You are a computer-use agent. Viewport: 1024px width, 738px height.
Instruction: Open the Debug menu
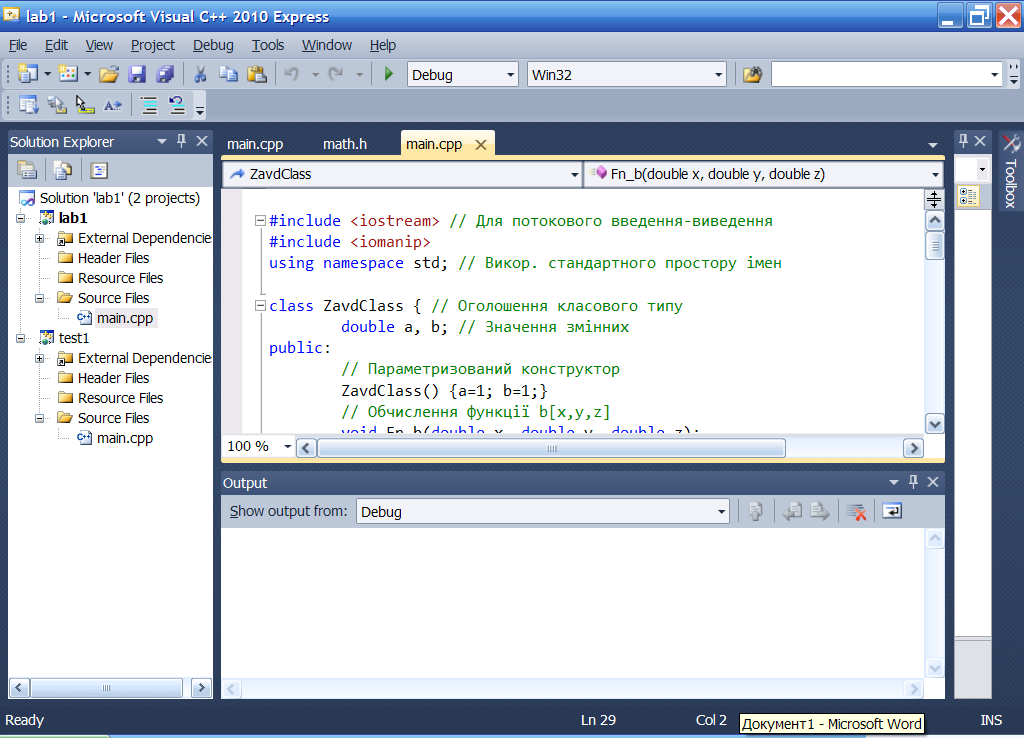[x=213, y=45]
